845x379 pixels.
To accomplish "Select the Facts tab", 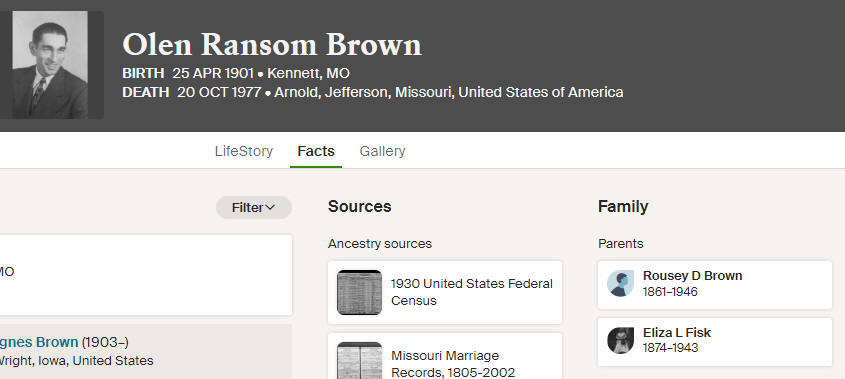I will (316, 151).
